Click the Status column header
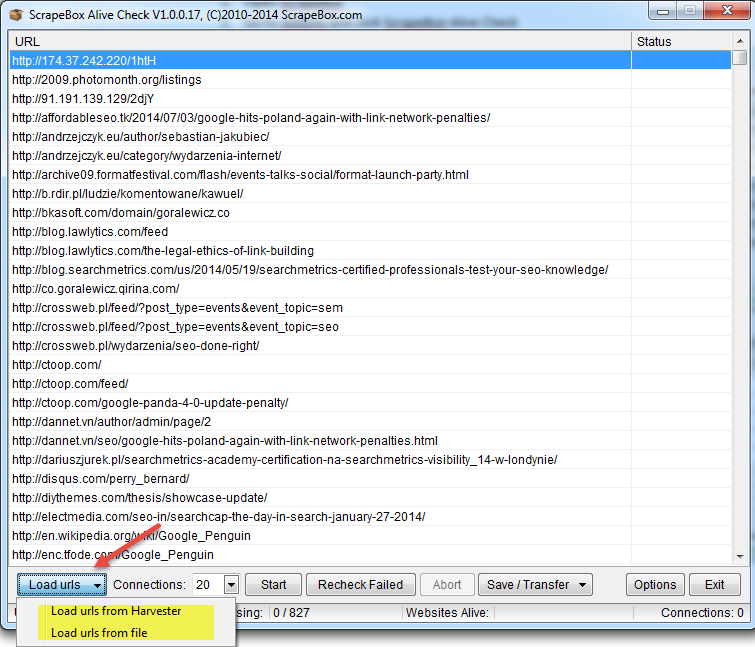 (x=681, y=41)
